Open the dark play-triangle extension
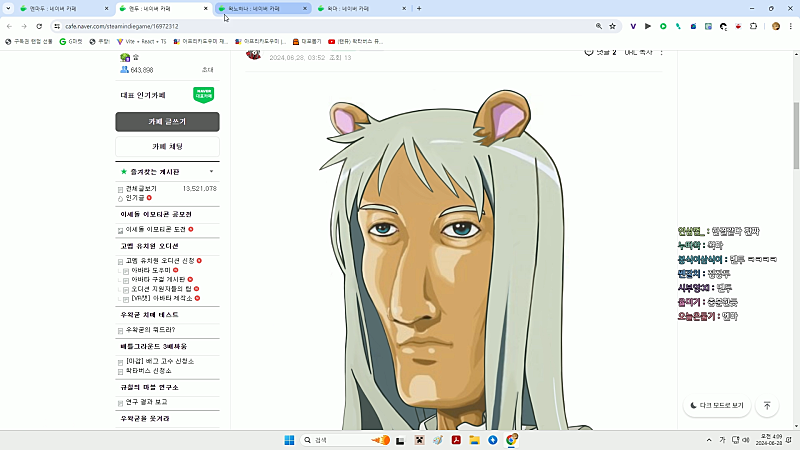This screenshot has width=800, height=450. click(x=648, y=26)
